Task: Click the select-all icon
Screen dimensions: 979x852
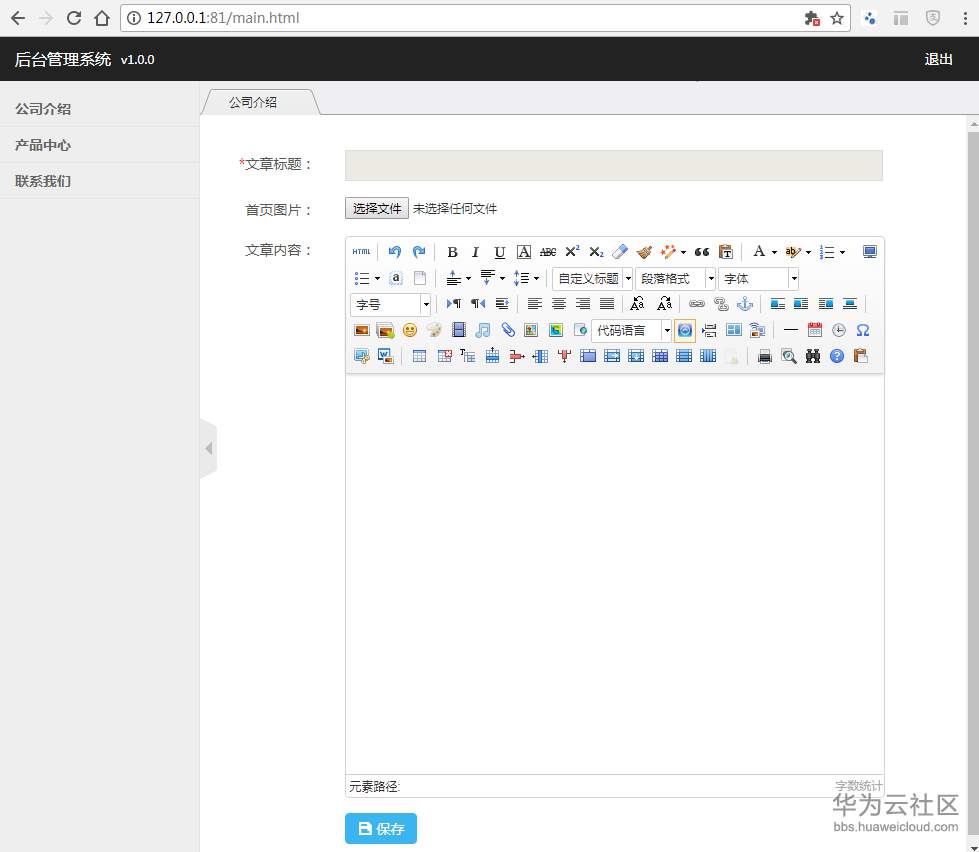Action: coord(395,278)
